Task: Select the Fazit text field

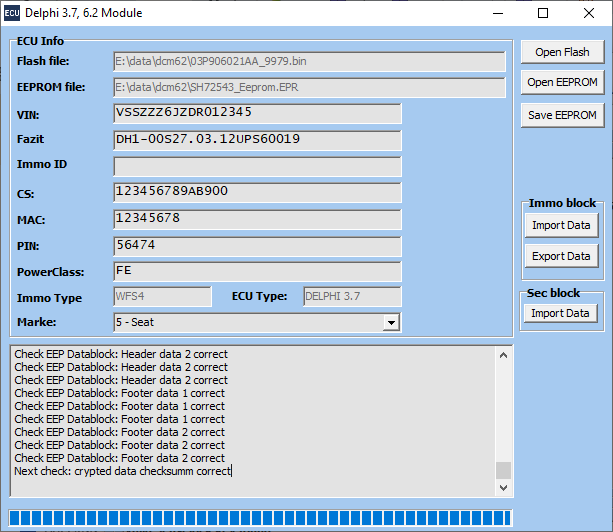Action: point(257,140)
